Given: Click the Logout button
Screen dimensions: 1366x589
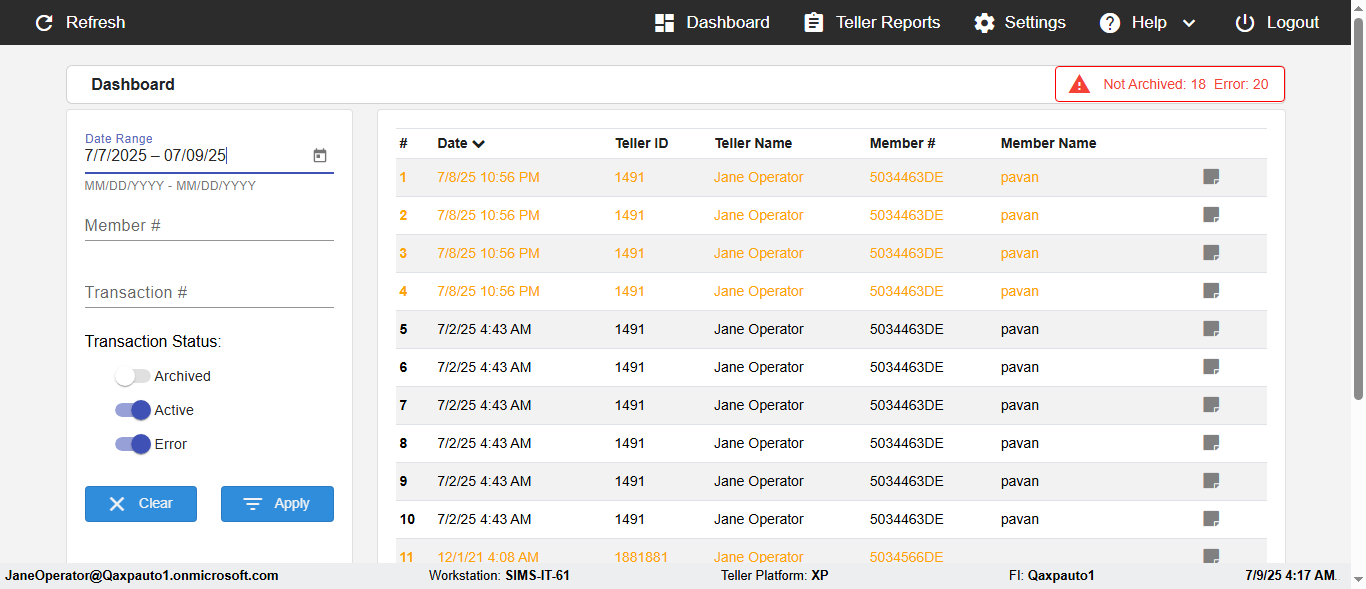Looking at the screenshot, I should 1277,22.
